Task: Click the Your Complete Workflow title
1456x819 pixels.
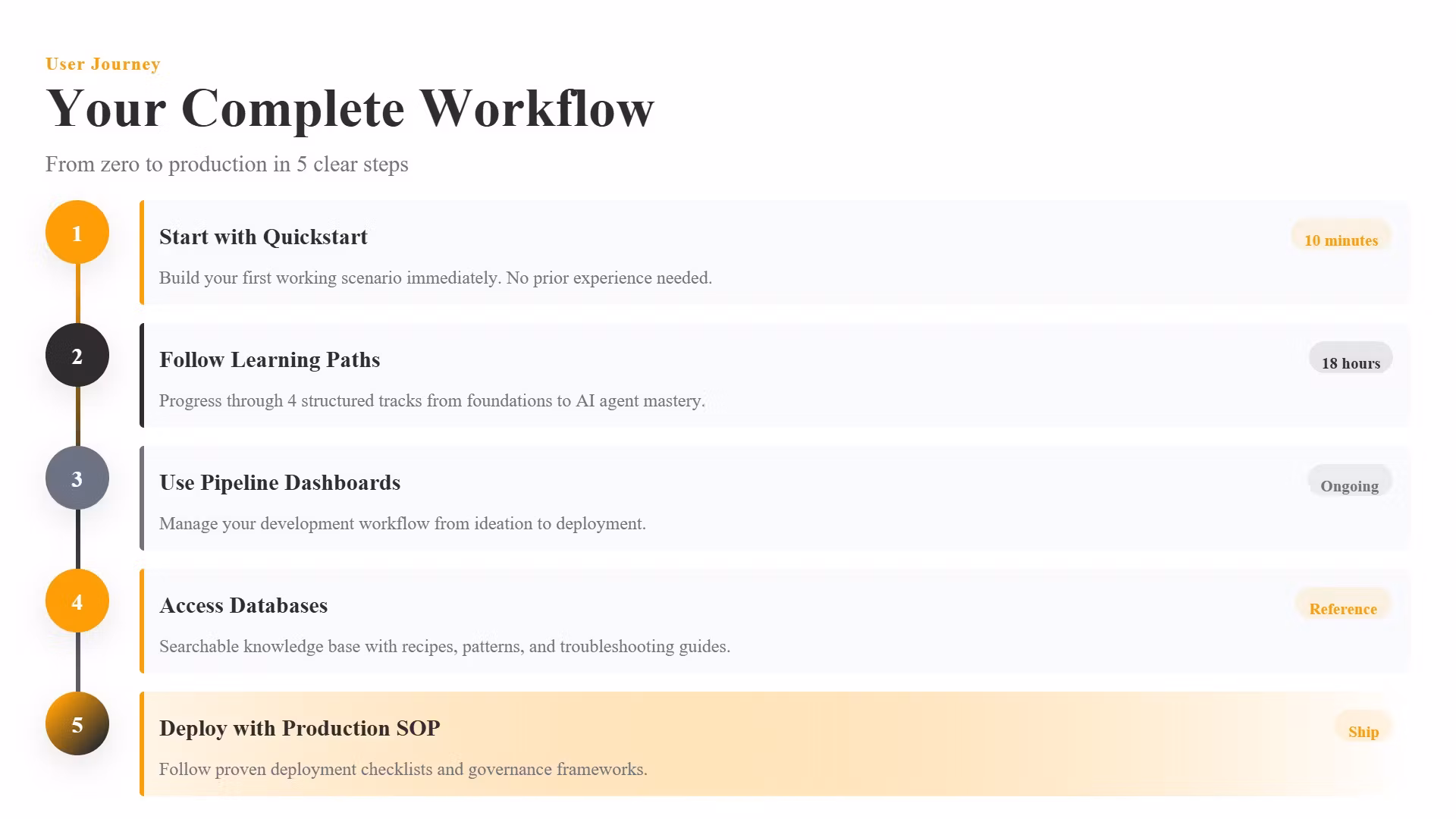Action: coord(350,108)
